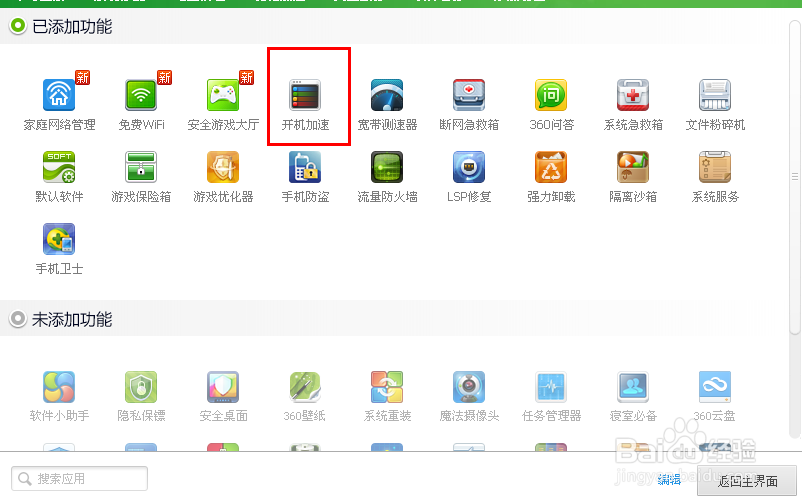Image resolution: width=802 pixels, height=503 pixels.
Task: Launch the 手机卫士 tool
Action: pyautogui.click(x=59, y=239)
